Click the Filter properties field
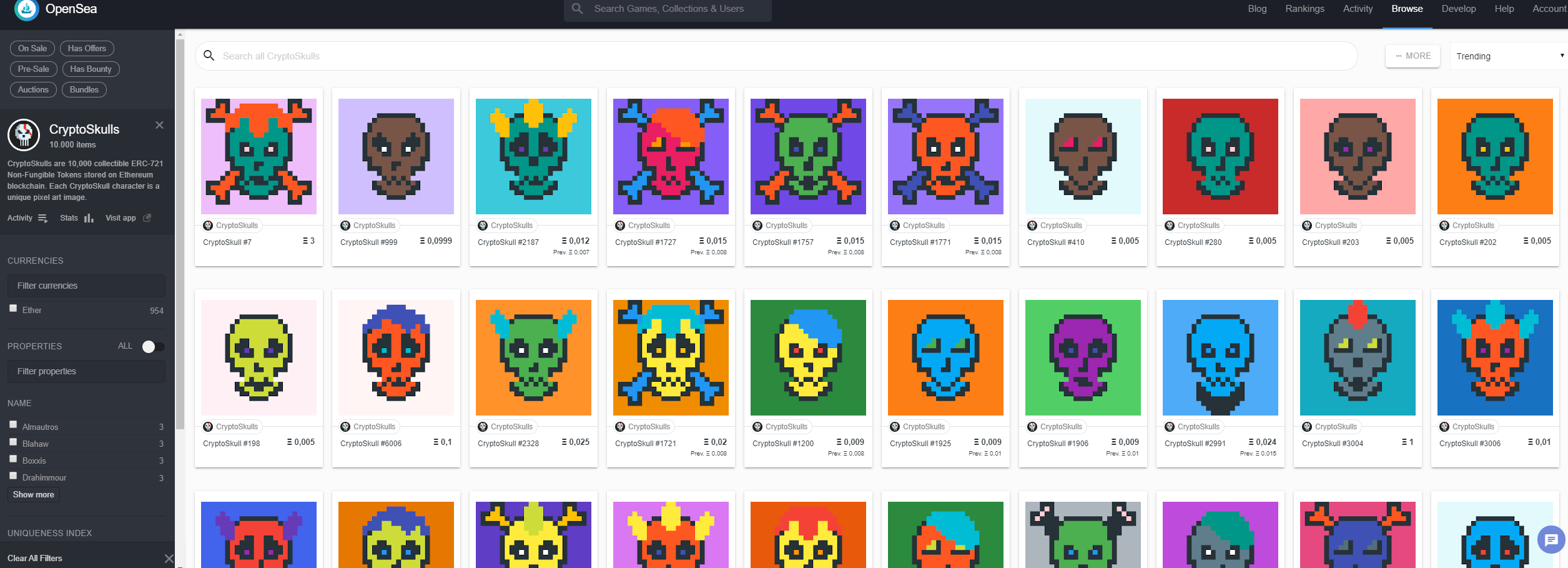Viewport: 1568px width, 568px height. pos(86,371)
